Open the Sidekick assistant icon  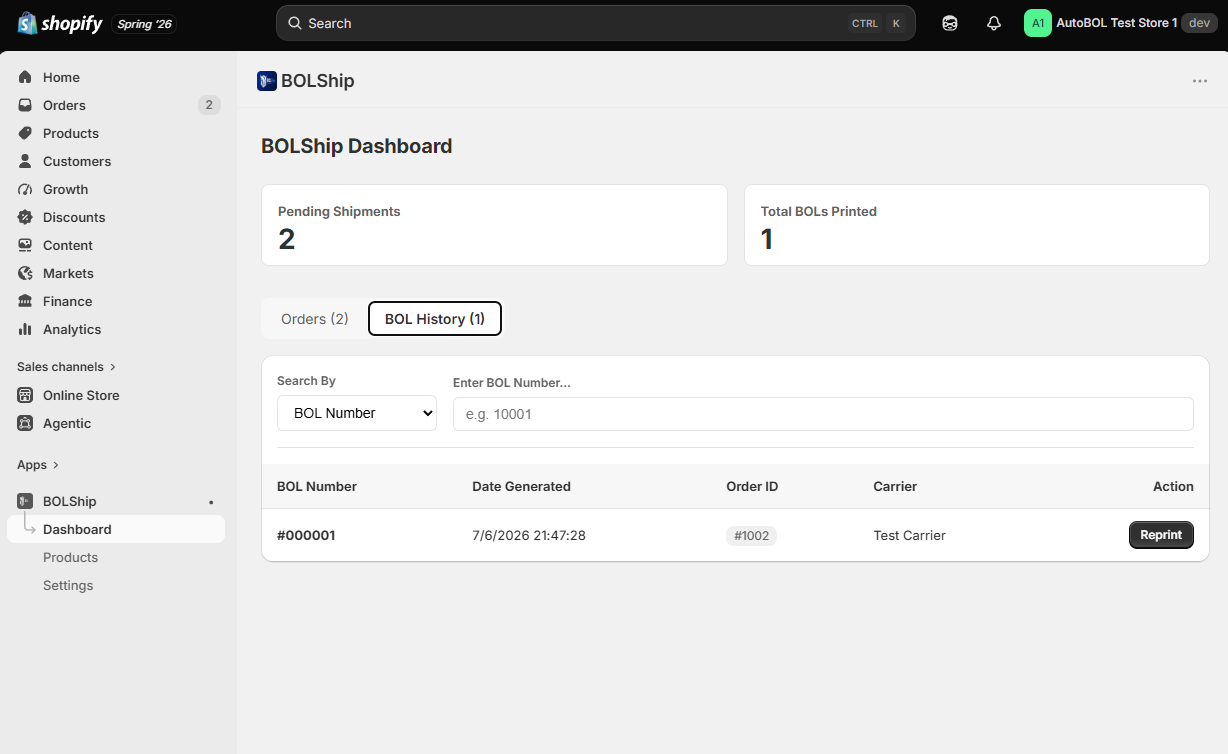click(x=950, y=23)
